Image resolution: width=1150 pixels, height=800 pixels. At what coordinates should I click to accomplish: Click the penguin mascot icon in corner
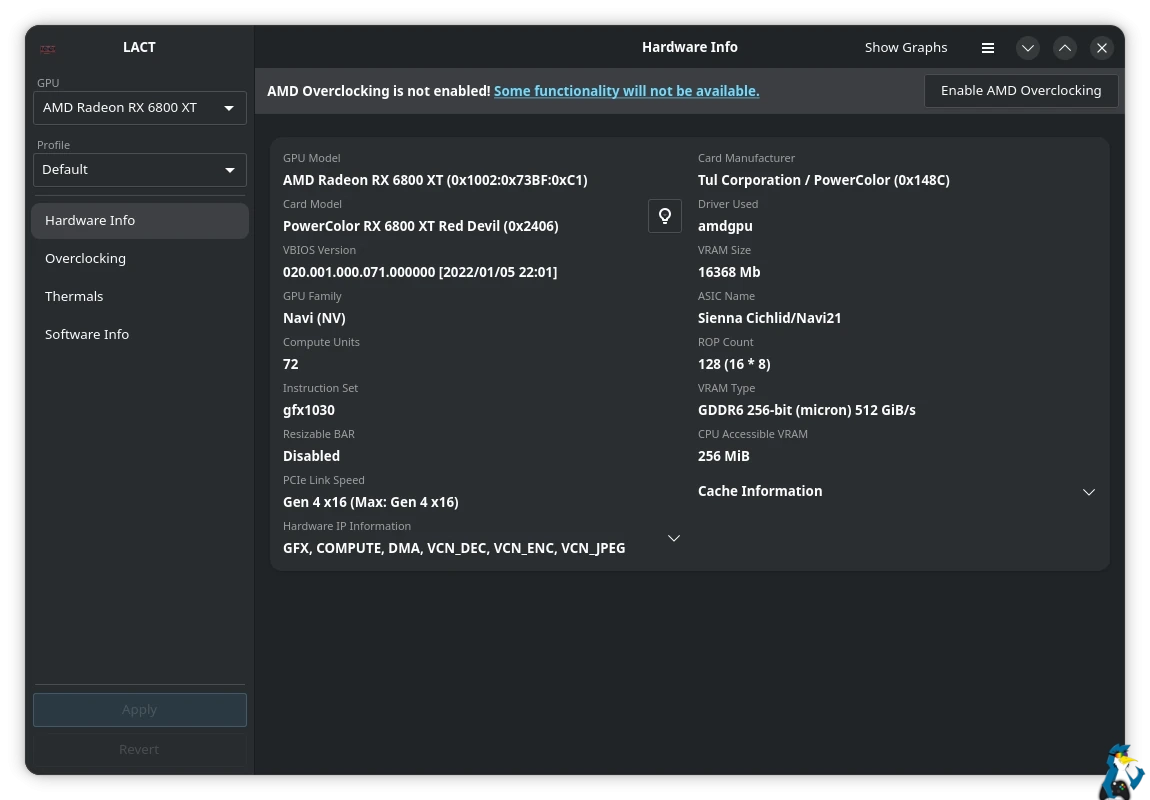point(1123,771)
